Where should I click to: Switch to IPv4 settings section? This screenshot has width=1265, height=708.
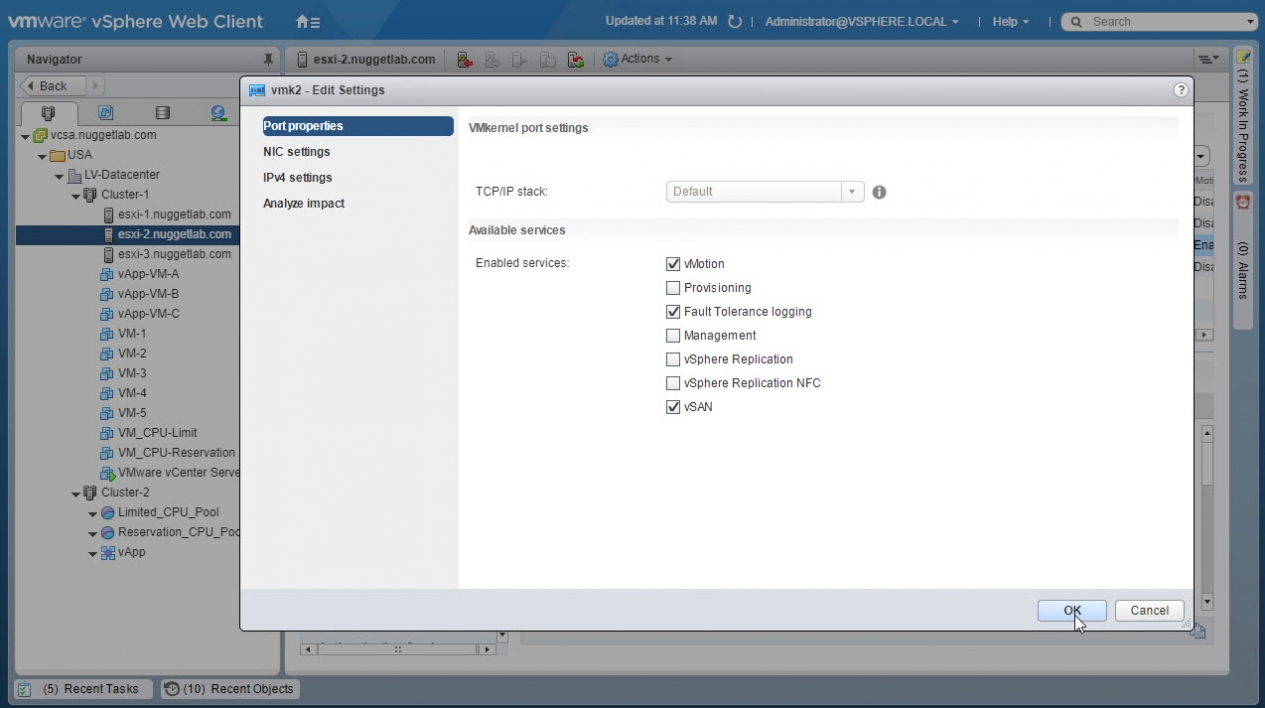297,178
